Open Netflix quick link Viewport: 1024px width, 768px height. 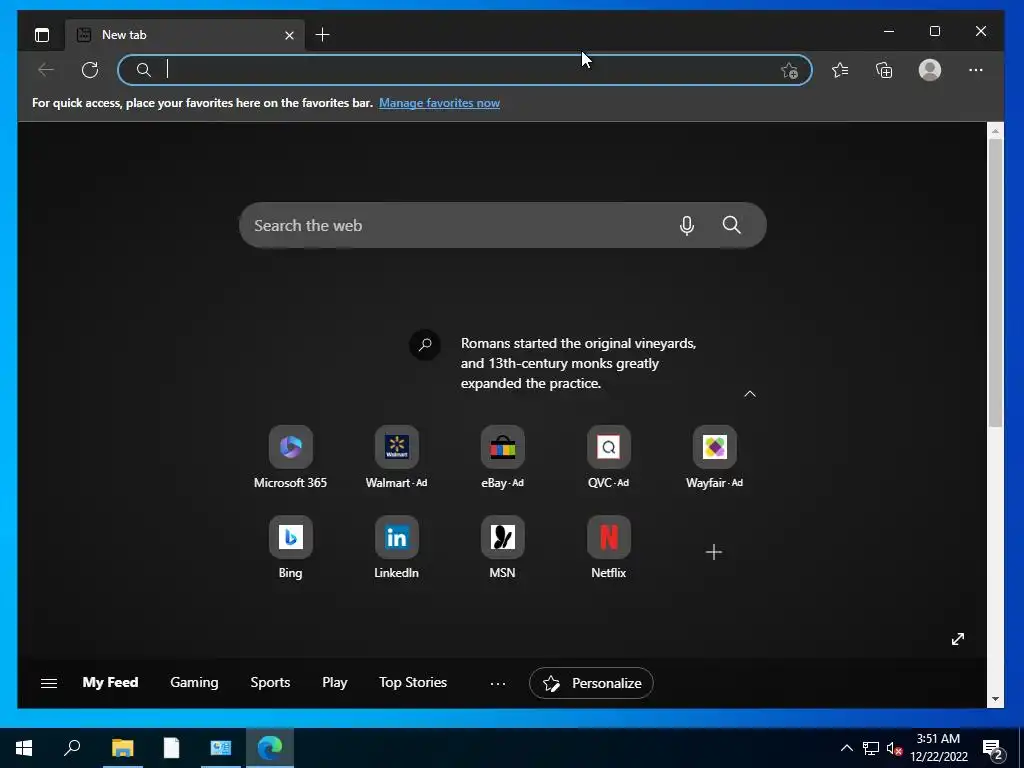(x=609, y=547)
